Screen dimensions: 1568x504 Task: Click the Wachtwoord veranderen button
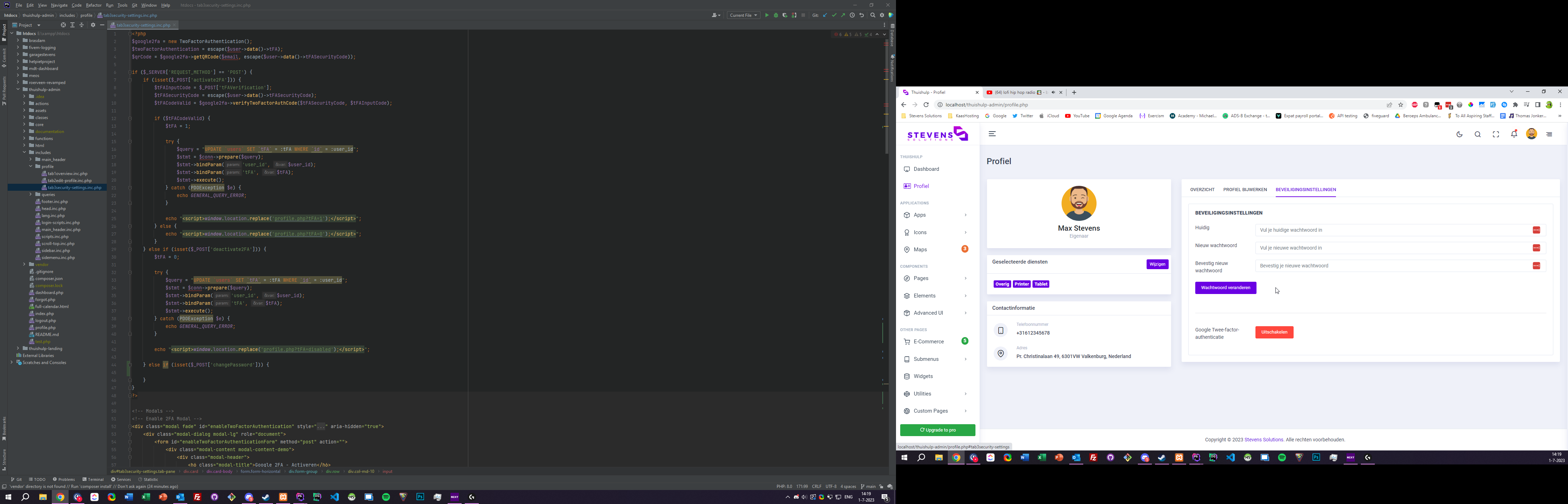(1225, 288)
